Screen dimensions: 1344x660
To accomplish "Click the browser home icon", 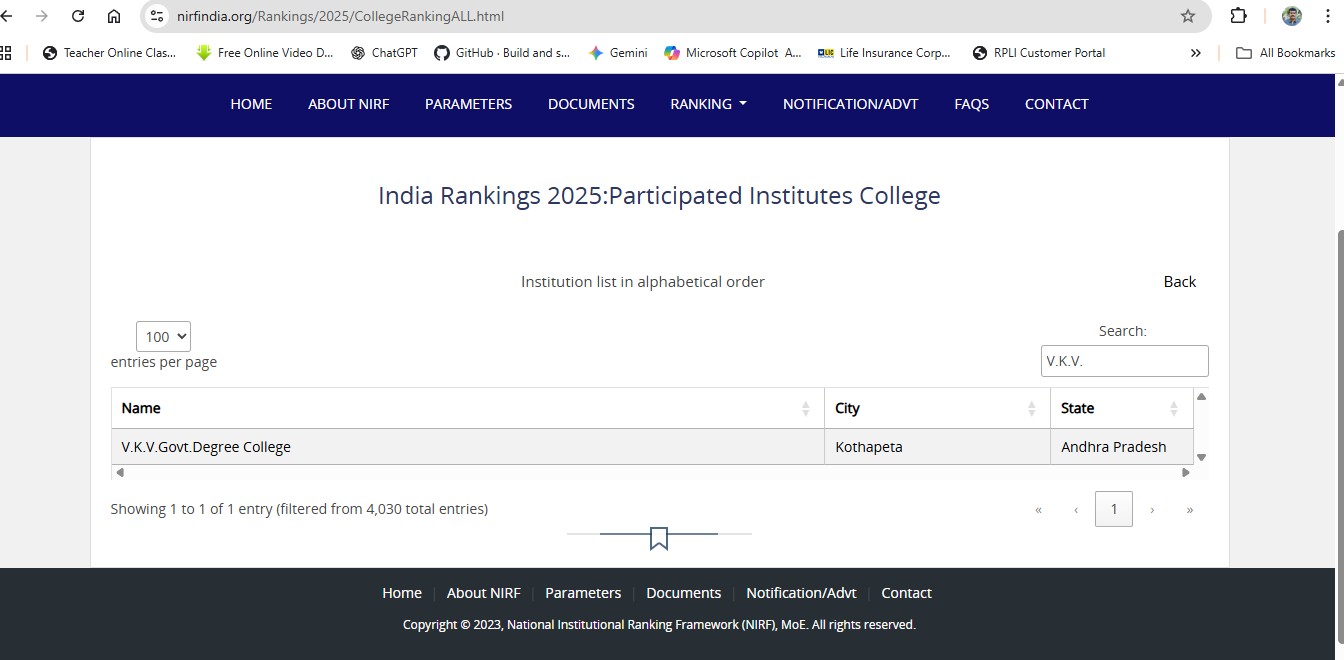I will (x=114, y=16).
